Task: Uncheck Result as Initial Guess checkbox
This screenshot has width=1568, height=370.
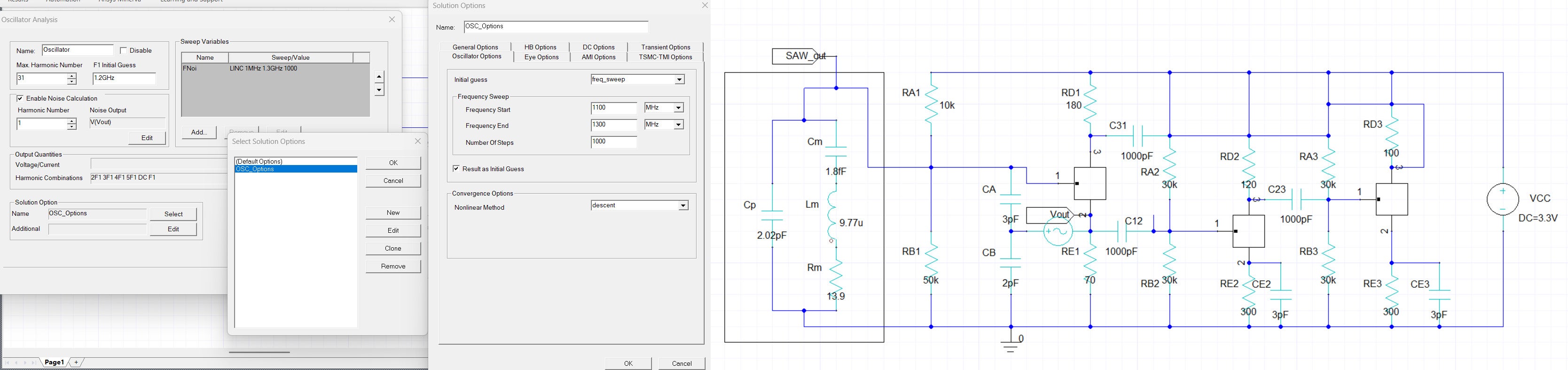Action: coord(456,169)
